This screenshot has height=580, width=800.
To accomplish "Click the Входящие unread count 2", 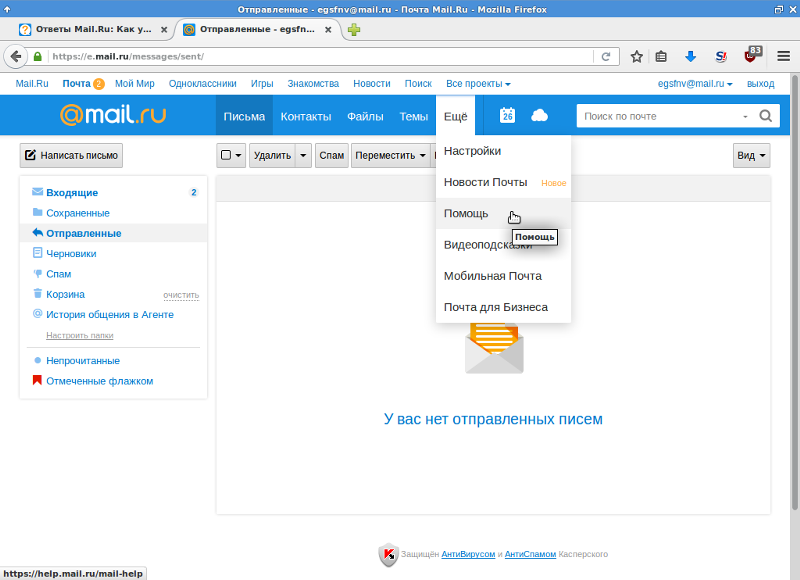I will [x=193, y=192].
